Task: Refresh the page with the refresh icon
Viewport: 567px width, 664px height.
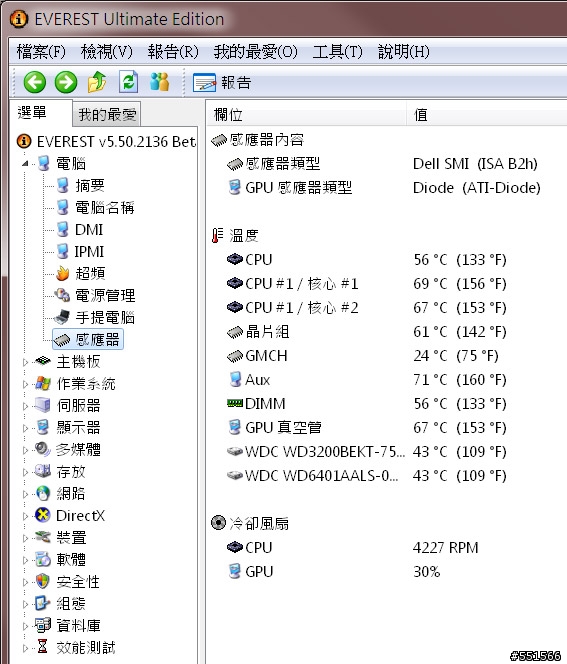Action: coord(129,82)
